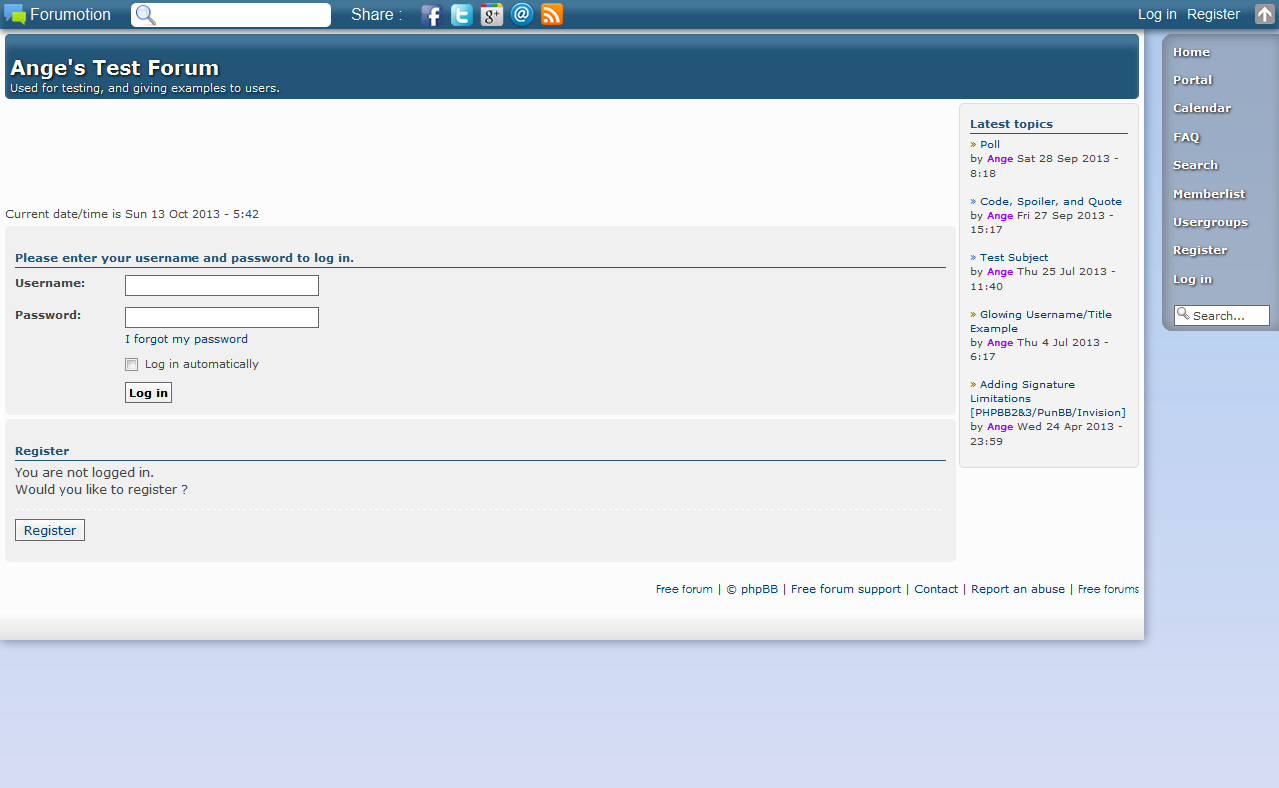Open the Poll topic
Screen dimensions: 1279x788
click(990, 144)
